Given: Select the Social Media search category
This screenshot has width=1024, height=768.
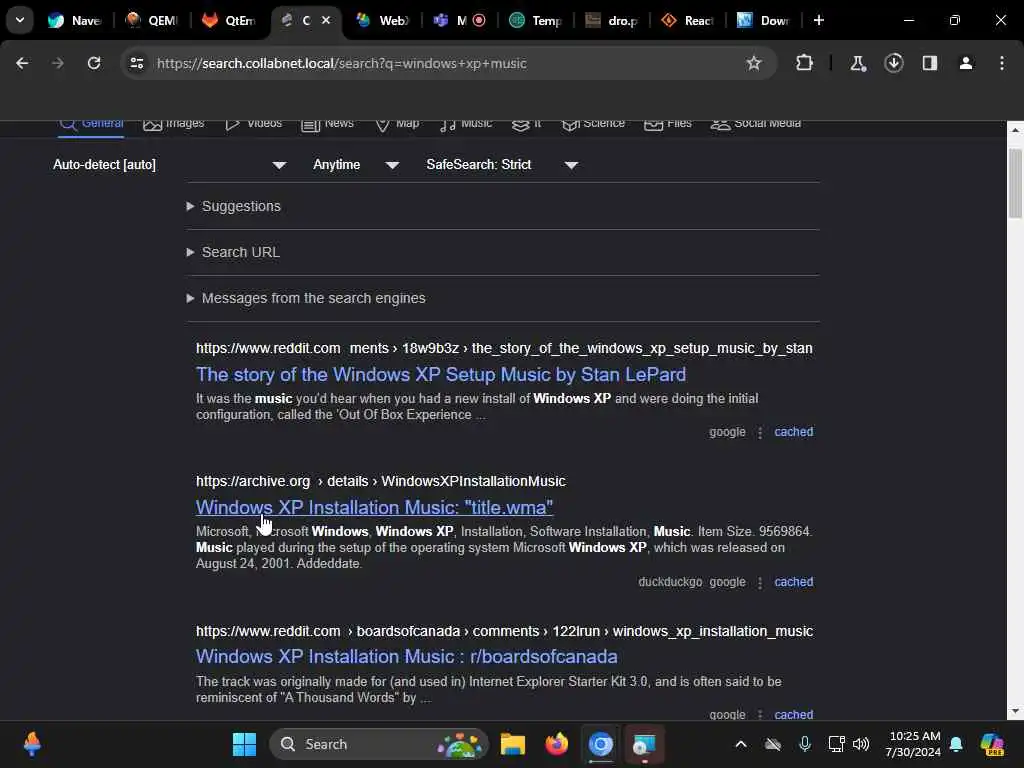Looking at the screenshot, I should 756,124.
